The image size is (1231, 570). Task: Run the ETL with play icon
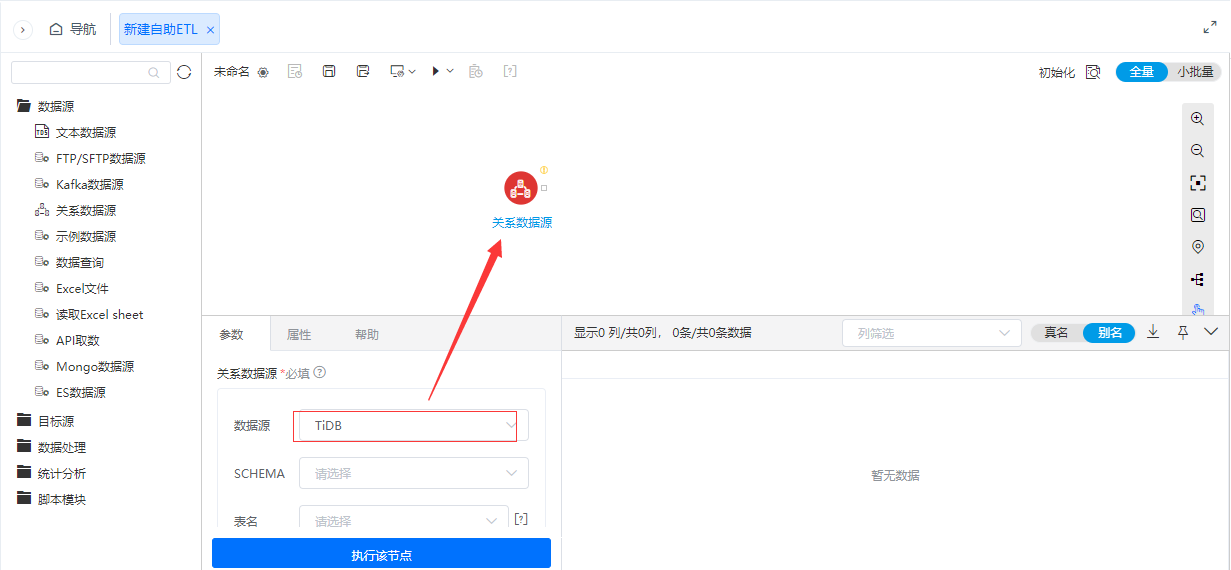(x=436, y=71)
